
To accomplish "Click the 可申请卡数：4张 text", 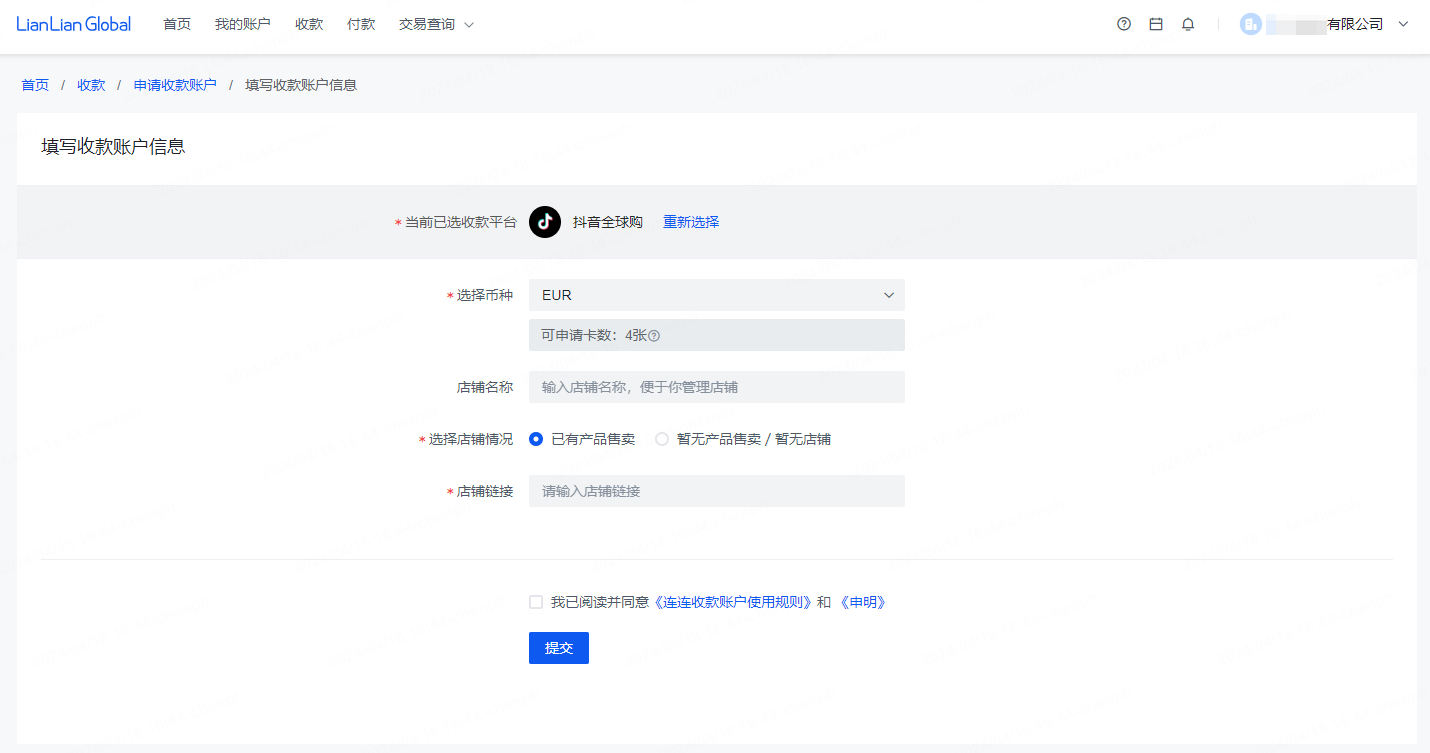I will pyautogui.click(x=595, y=336).
